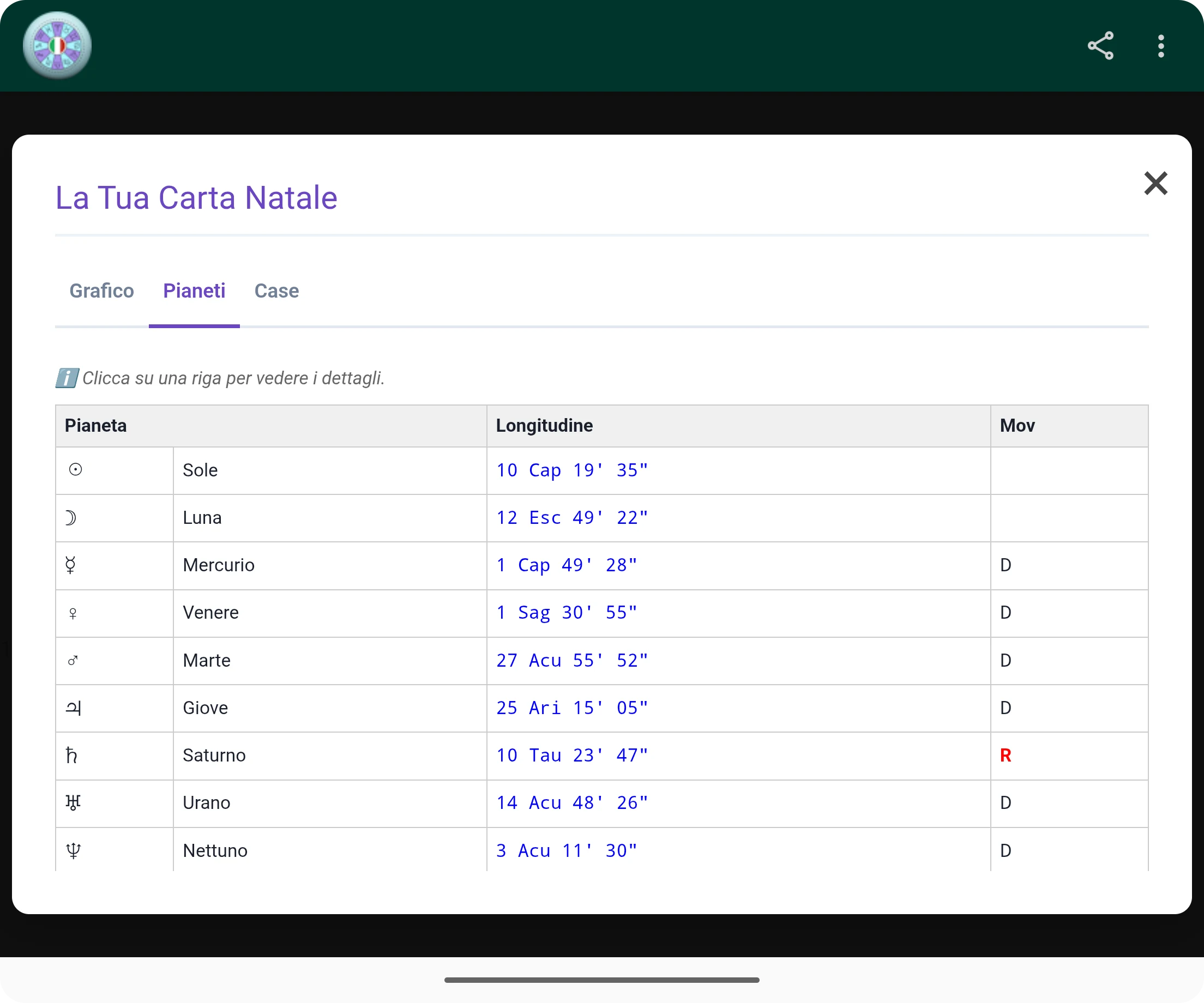This screenshot has width=1204, height=1003.
Task: Click the Mercury symbol glyph
Action: pos(70,565)
